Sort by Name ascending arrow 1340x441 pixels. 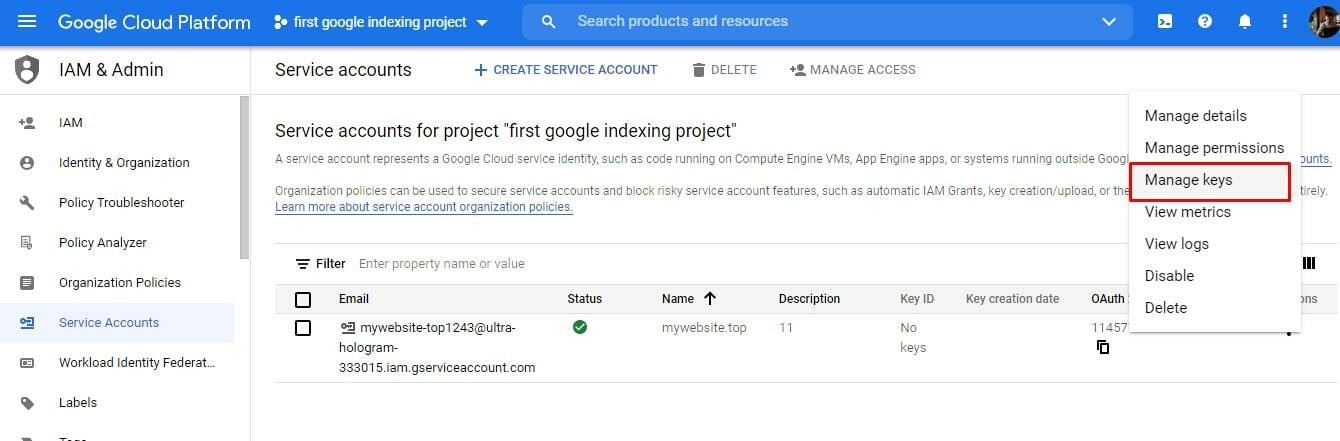coord(710,298)
